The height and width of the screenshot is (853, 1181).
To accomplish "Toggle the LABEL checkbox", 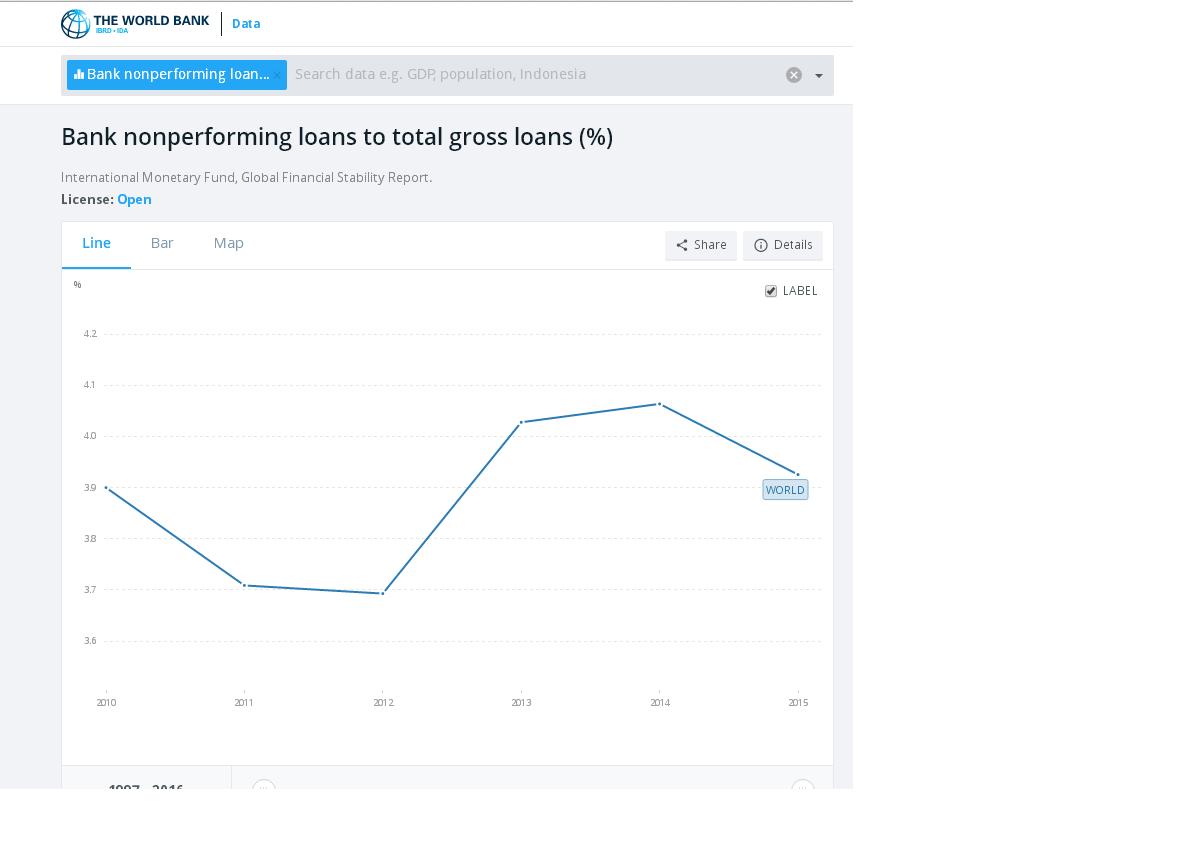I will [771, 291].
